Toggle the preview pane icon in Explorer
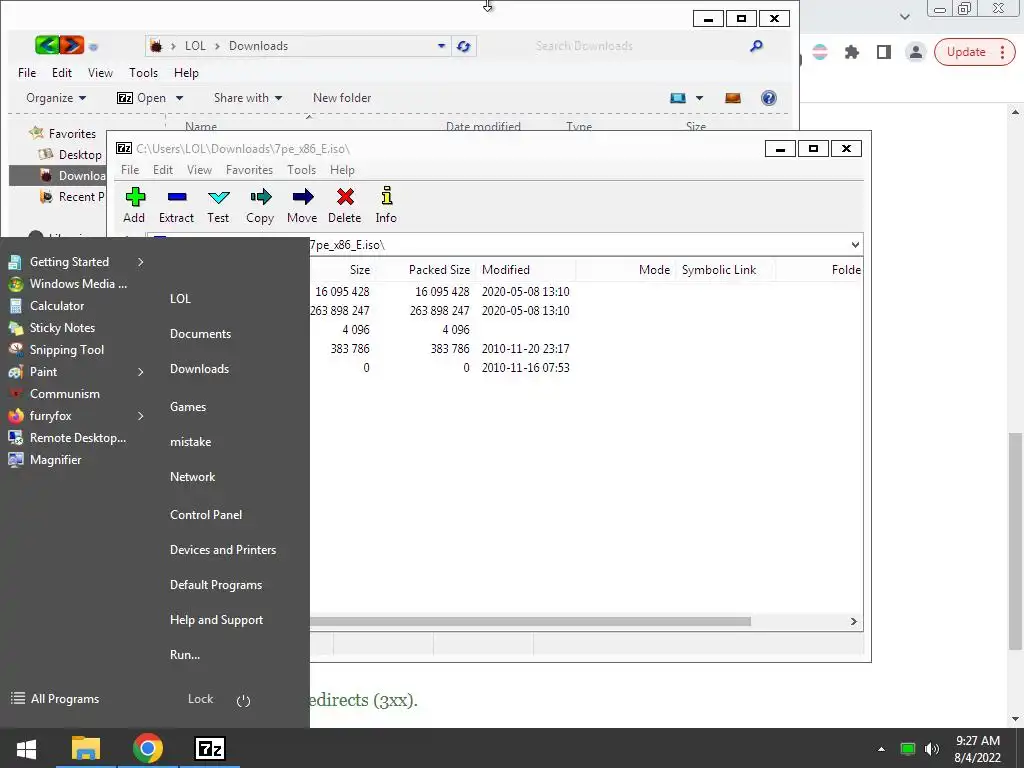The width and height of the screenshot is (1024, 768). click(733, 98)
